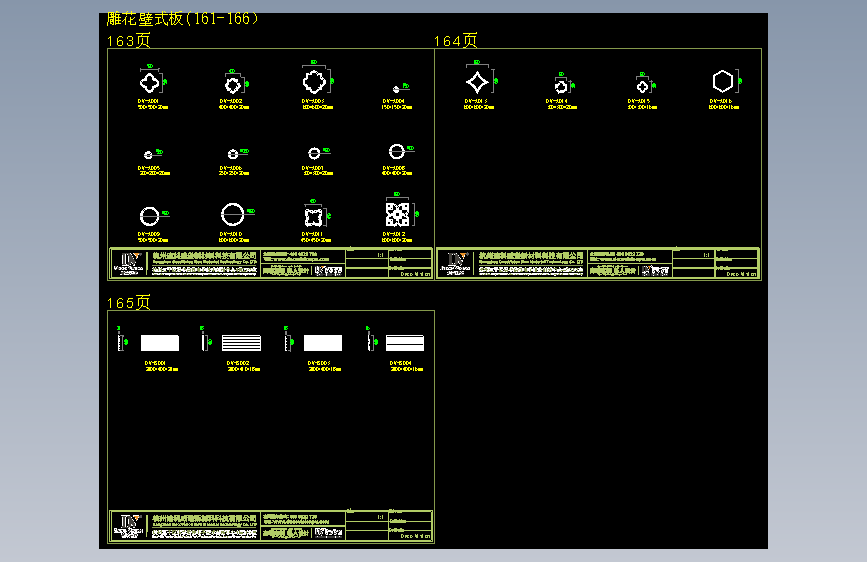The height and width of the screenshot is (562, 867).
Task: Click the yellow label under the four-pointed star
Action: (479, 104)
